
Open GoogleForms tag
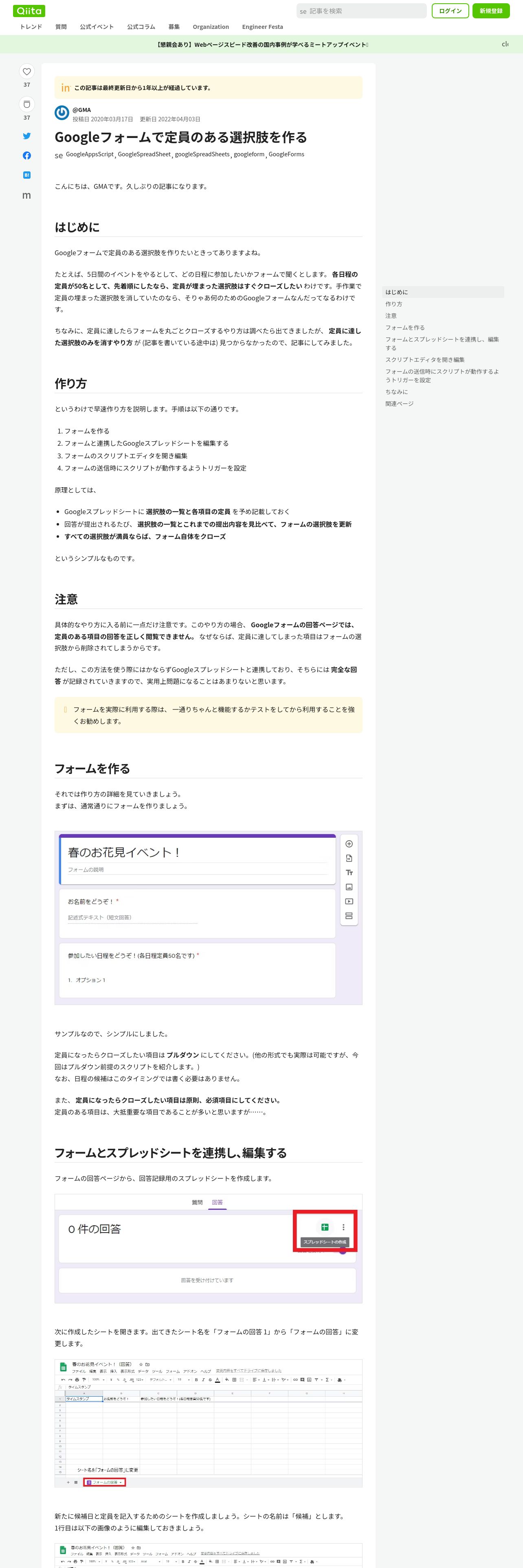(x=286, y=155)
